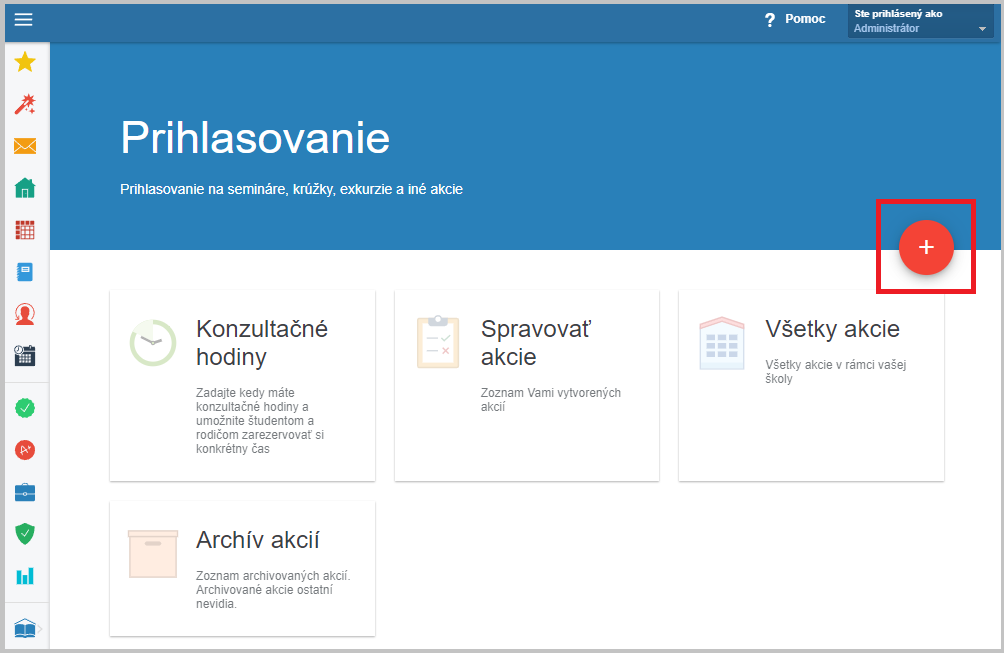The width and height of the screenshot is (1004, 653).
Task: Click the yellow star favorites icon
Action: click(25, 62)
